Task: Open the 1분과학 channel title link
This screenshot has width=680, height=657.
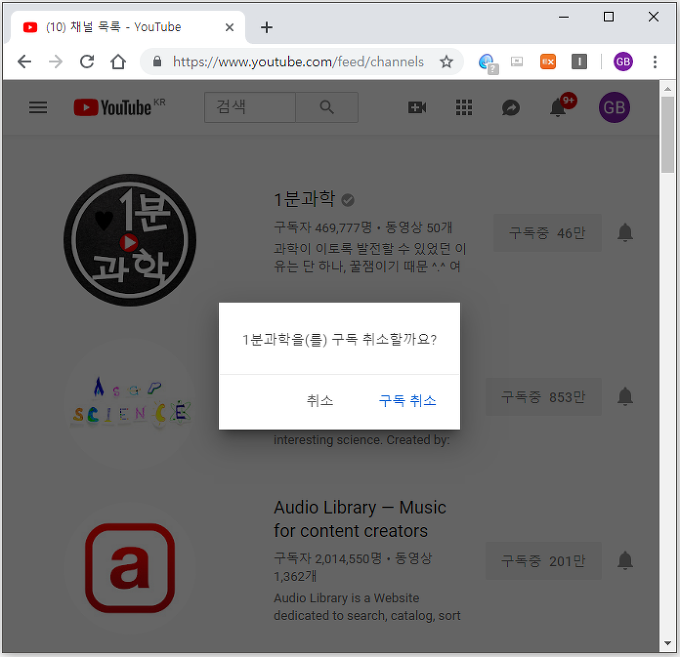Action: pyautogui.click(x=304, y=199)
